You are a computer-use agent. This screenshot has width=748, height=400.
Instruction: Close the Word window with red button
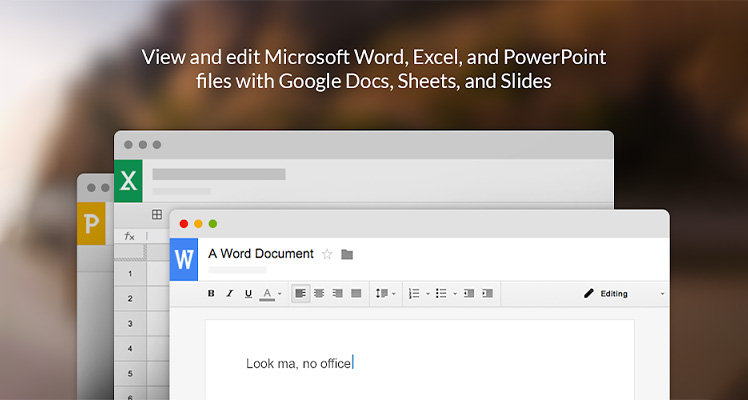(x=184, y=224)
